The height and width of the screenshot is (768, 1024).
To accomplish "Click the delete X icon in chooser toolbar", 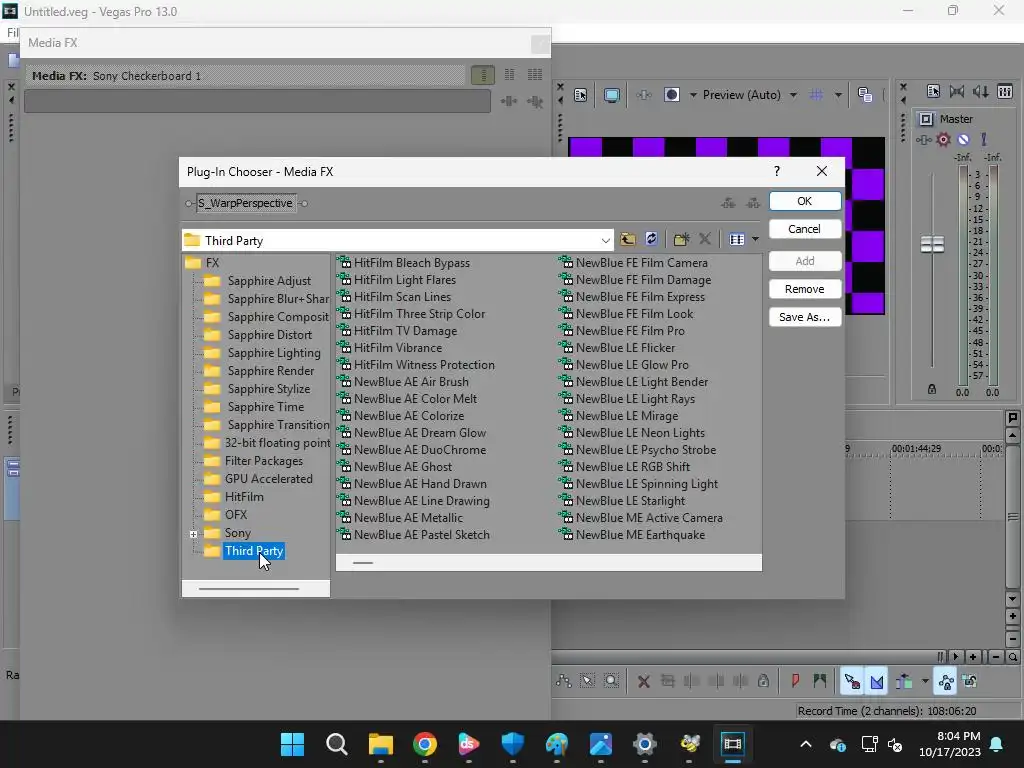I will click(x=705, y=239).
